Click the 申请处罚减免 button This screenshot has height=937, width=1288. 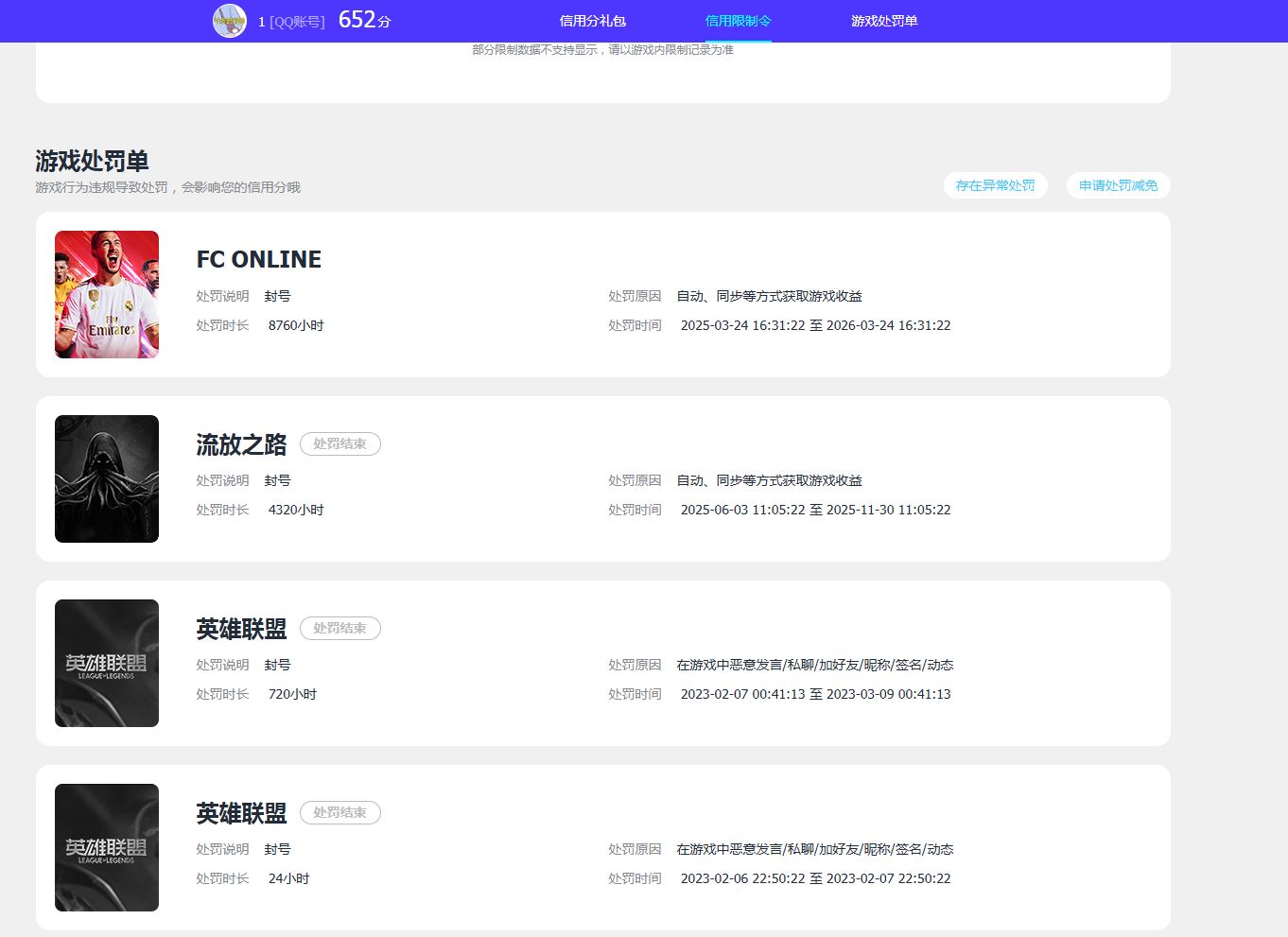(x=1118, y=185)
